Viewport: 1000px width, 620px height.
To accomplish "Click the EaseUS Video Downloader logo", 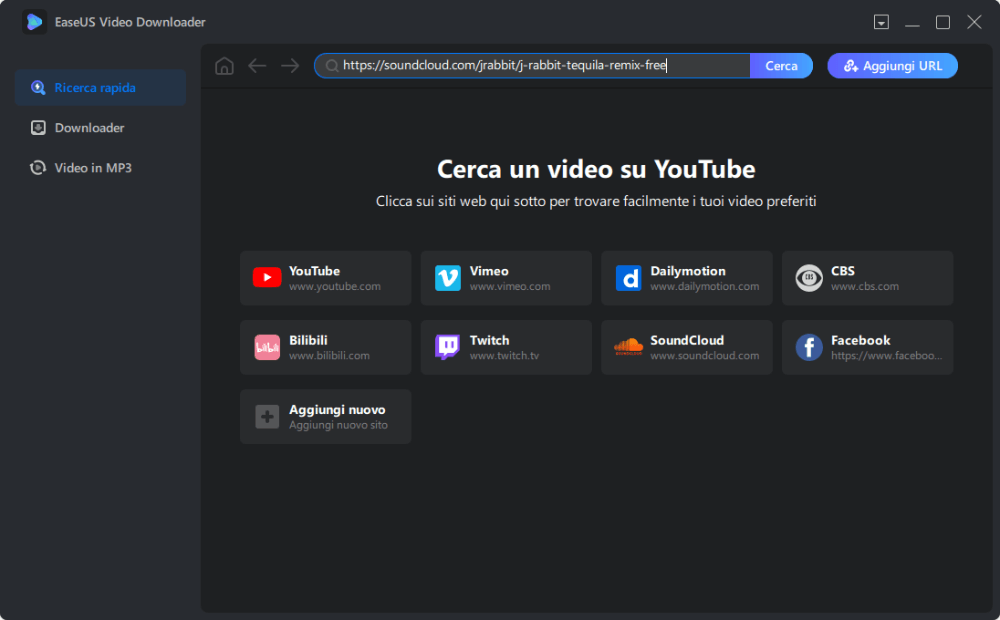I will (34, 21).
